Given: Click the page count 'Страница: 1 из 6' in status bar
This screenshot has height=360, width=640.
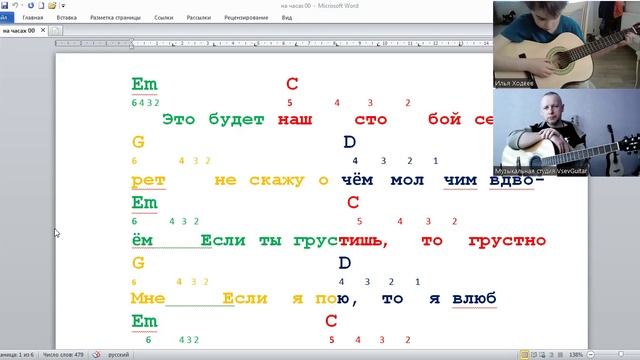Looking at the screenshot, I should click(x=17, y=355).
